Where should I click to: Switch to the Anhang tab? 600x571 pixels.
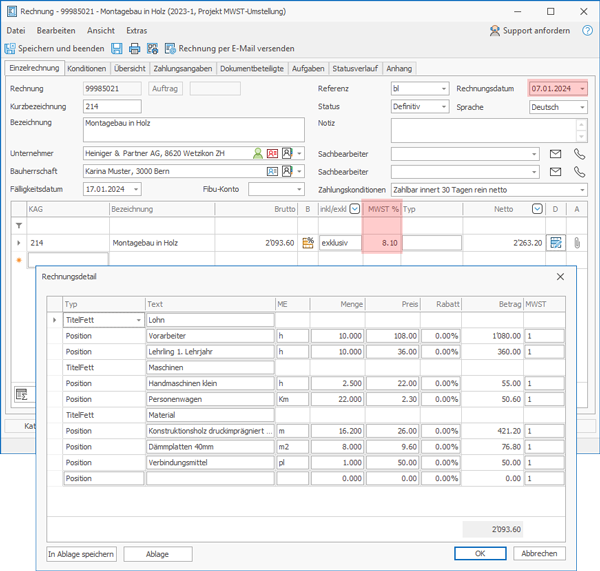click(x=399, y=69)
